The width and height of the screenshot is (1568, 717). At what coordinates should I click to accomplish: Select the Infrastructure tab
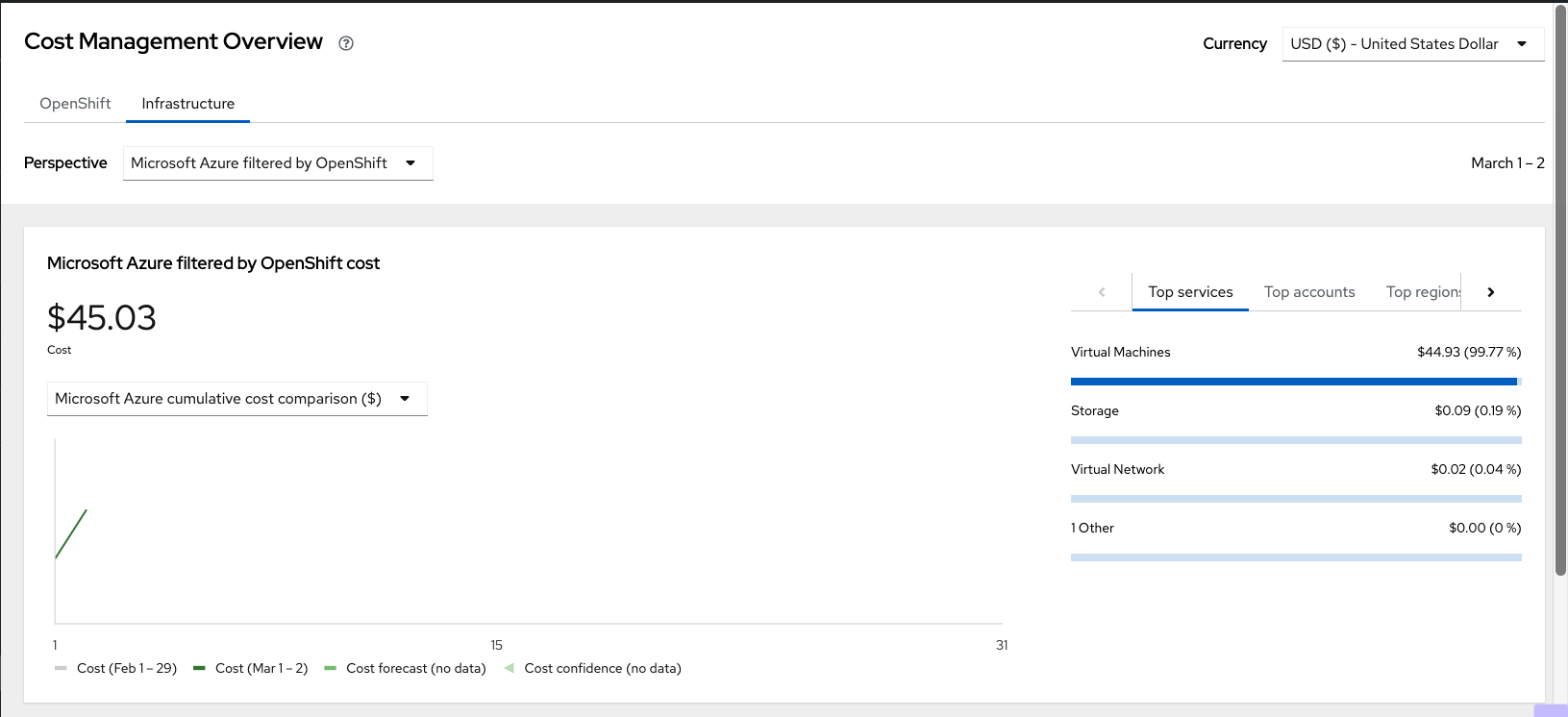pos(187,104)
